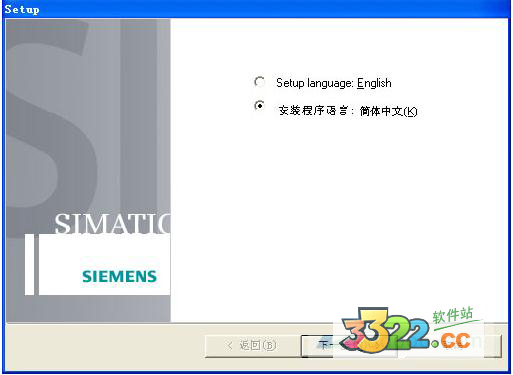The height and width of the screenshot is (375, 513).
Task: Select the Setup language: English radio button
Action: pyautogui.click(x=259, y=82)
